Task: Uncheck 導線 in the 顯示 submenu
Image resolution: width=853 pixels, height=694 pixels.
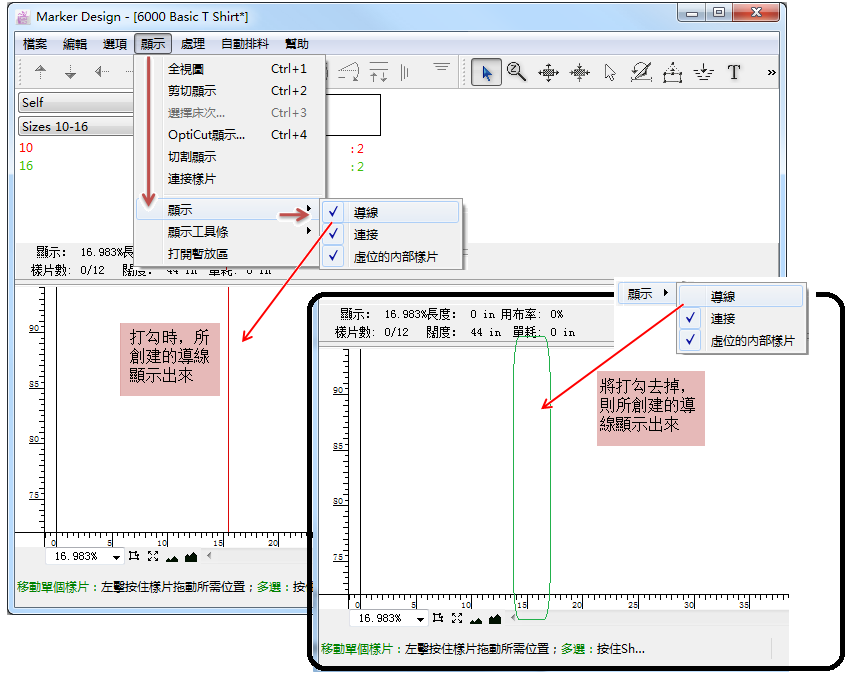Action: 334,212
